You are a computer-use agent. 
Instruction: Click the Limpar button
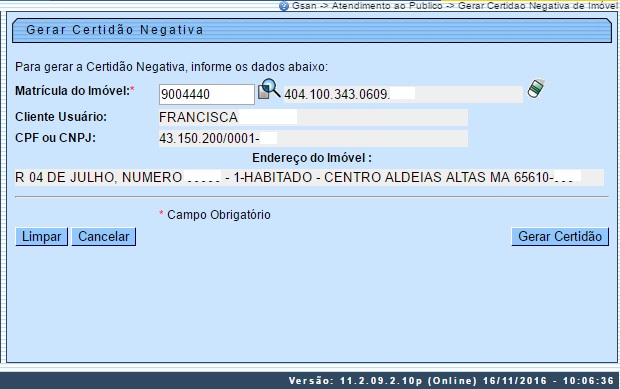pyautogui.click(x=42, y=236)
